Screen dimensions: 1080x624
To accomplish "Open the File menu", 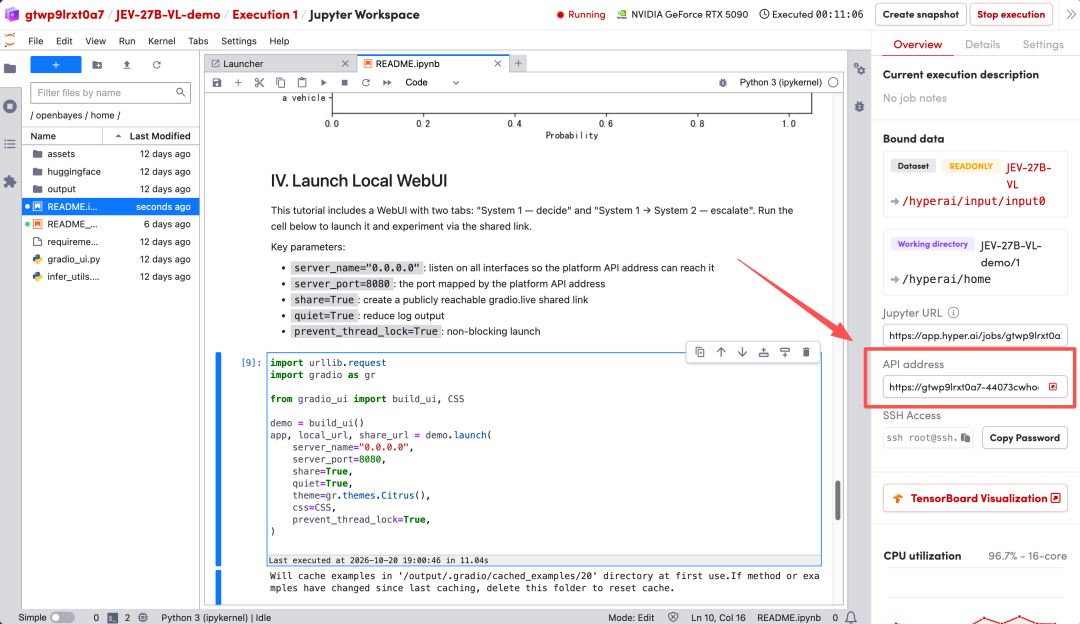I will (x=36, y=41).
